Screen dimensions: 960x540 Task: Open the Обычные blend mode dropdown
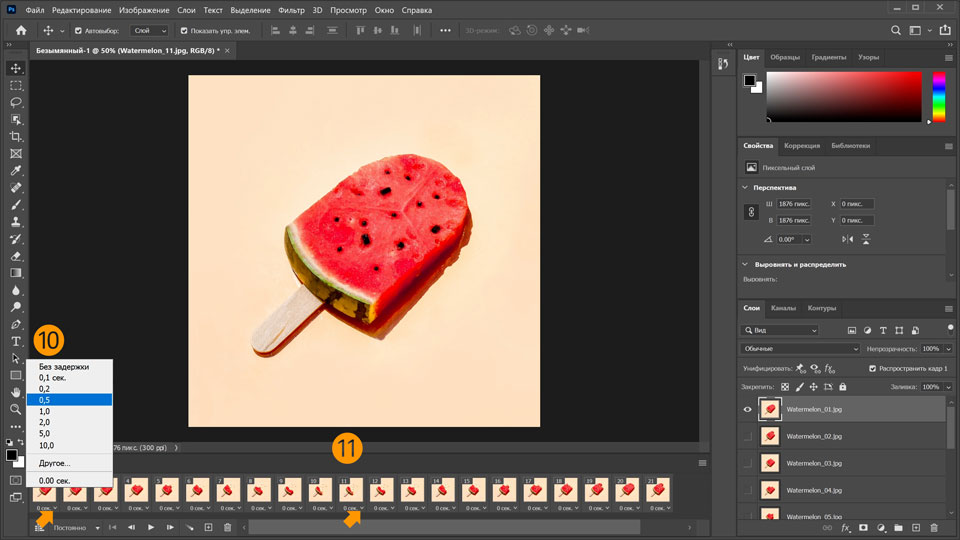coord(800,349)
